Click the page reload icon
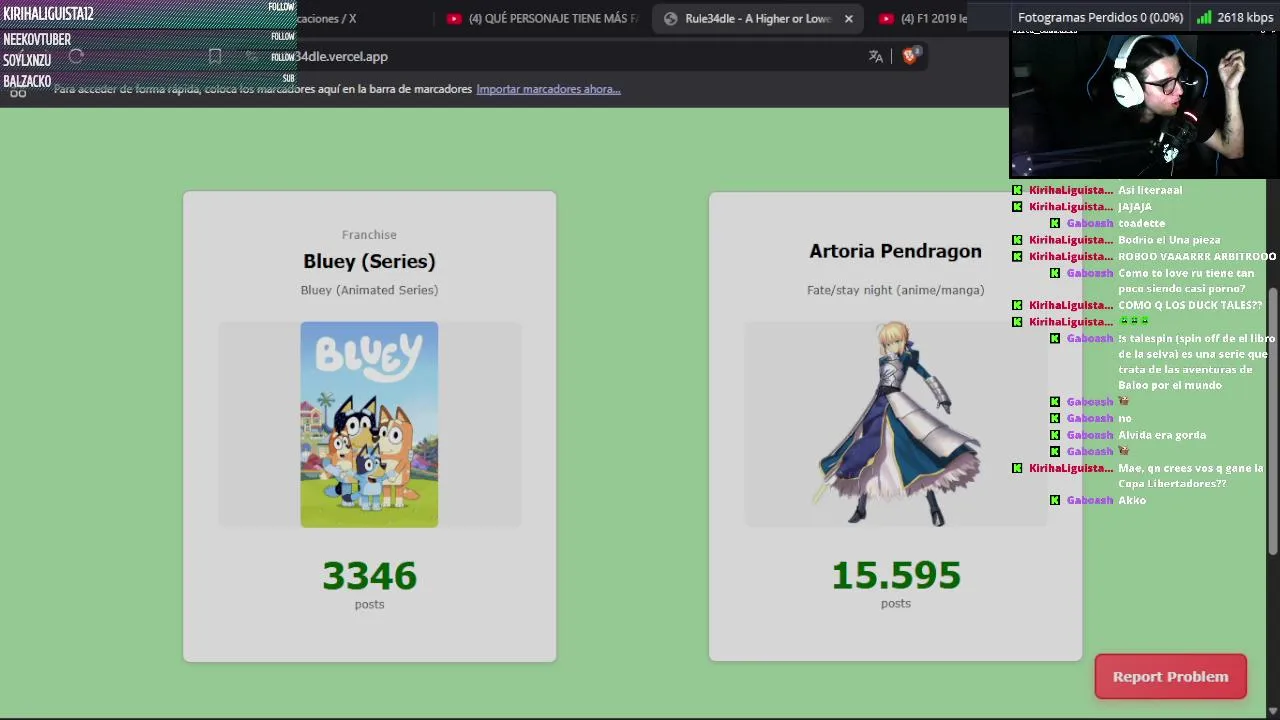Image resolution: width=1280 pixels, height=720 pixels. click(x=76, y=57)
